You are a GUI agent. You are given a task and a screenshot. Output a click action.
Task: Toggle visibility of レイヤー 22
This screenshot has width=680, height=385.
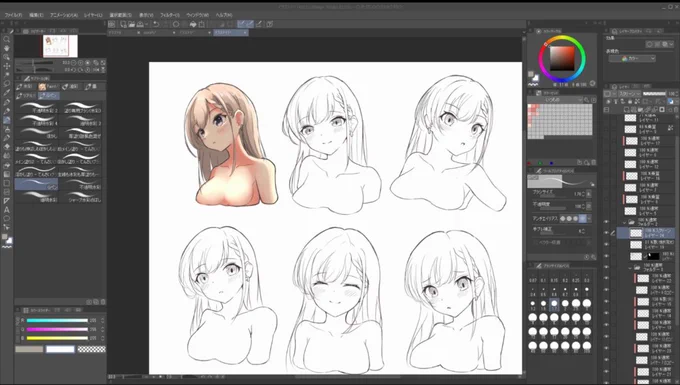point(606,278)
